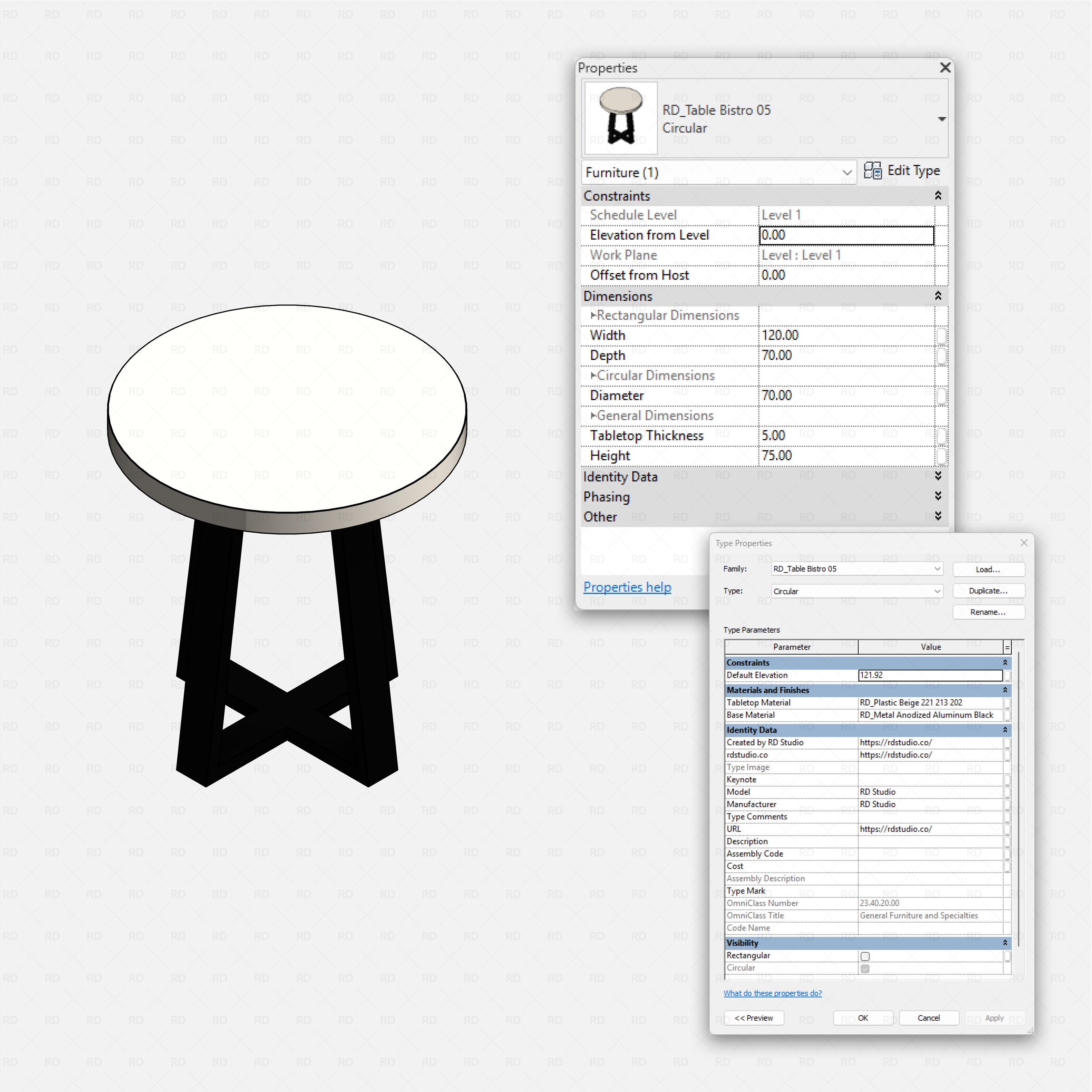Click the Offset from Host value
Viewport: 1092px width, 1092px height.
pyautogui.click(x=846, y=275)
